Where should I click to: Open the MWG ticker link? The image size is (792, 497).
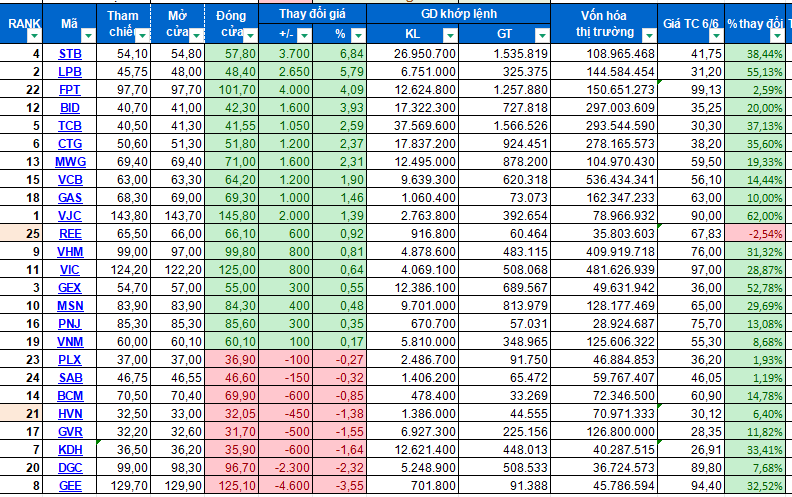[x=70, y=162]
